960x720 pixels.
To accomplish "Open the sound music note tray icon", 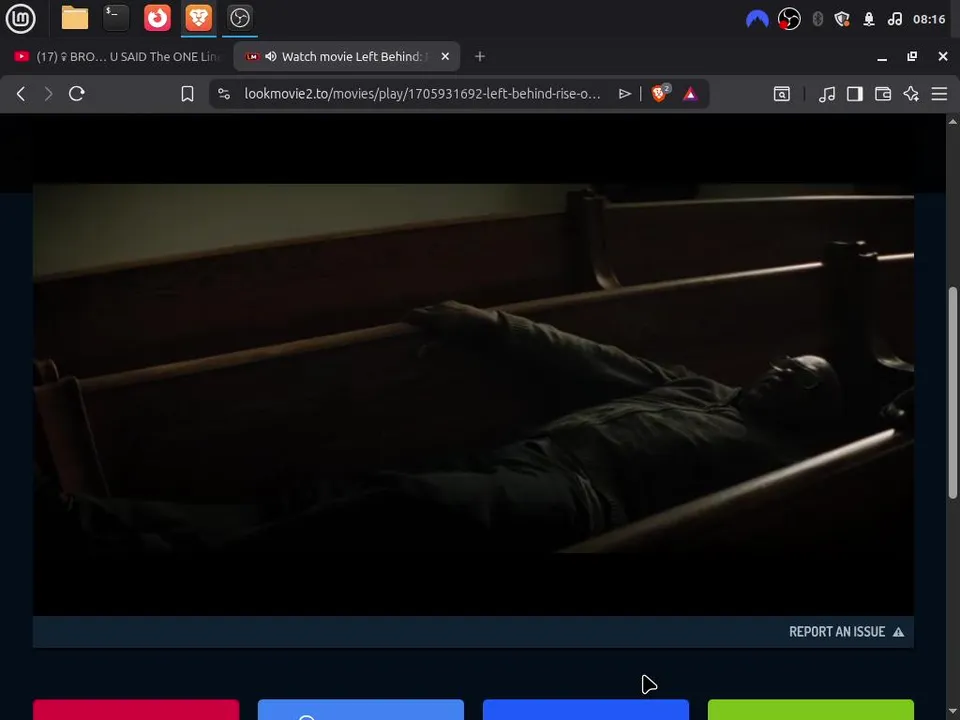I will pyautogui.click(x=894, y=20).
